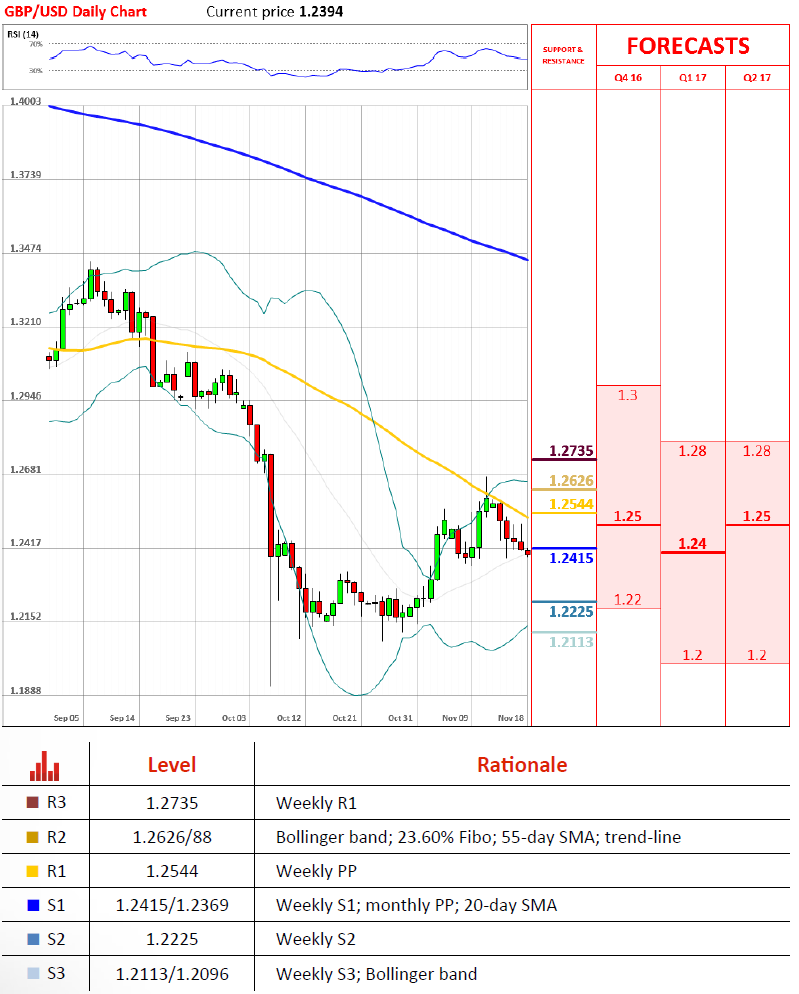
Task: Click the 1.2946 price axis label
Action: [x=25, y=396]
